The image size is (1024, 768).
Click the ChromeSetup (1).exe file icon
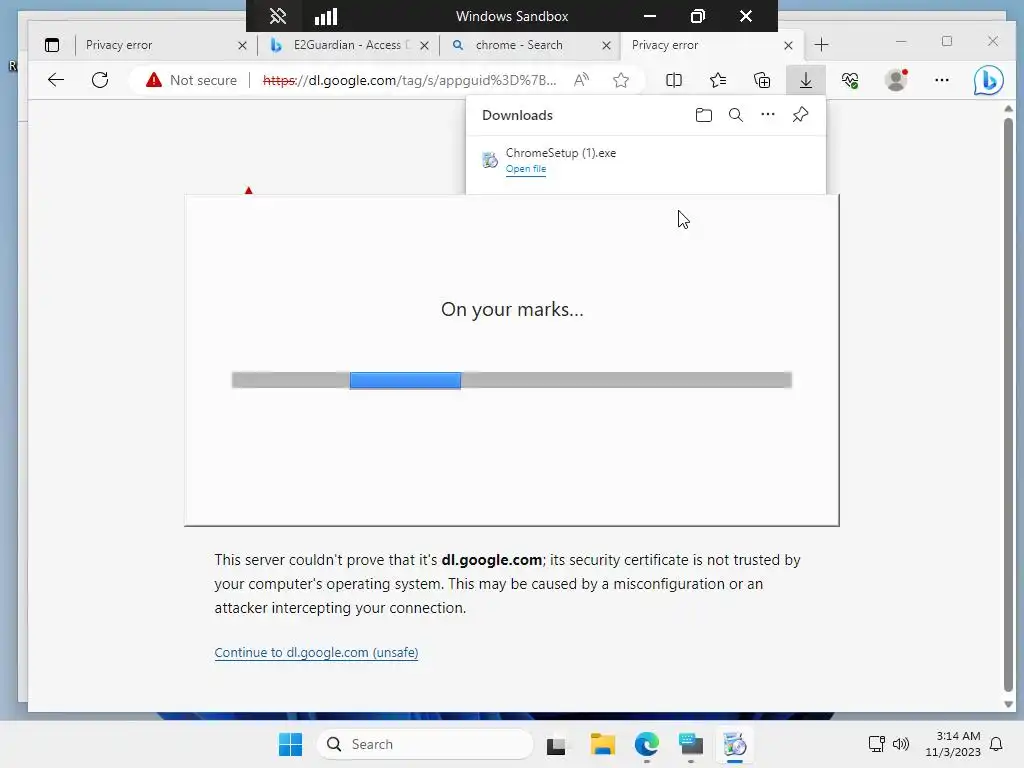(490, 159)
